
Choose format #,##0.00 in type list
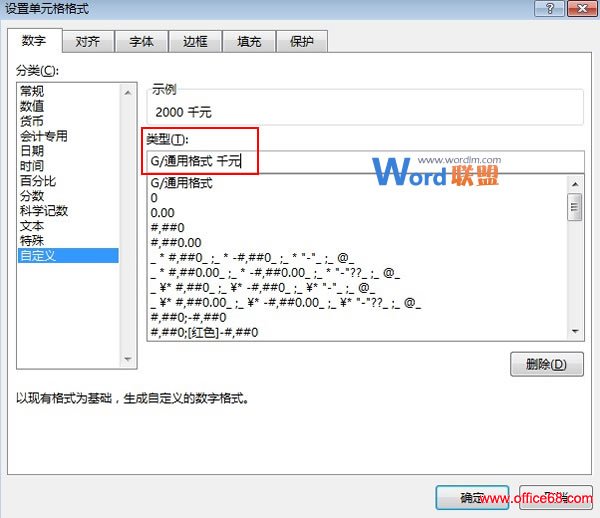(x=357, y=243)
